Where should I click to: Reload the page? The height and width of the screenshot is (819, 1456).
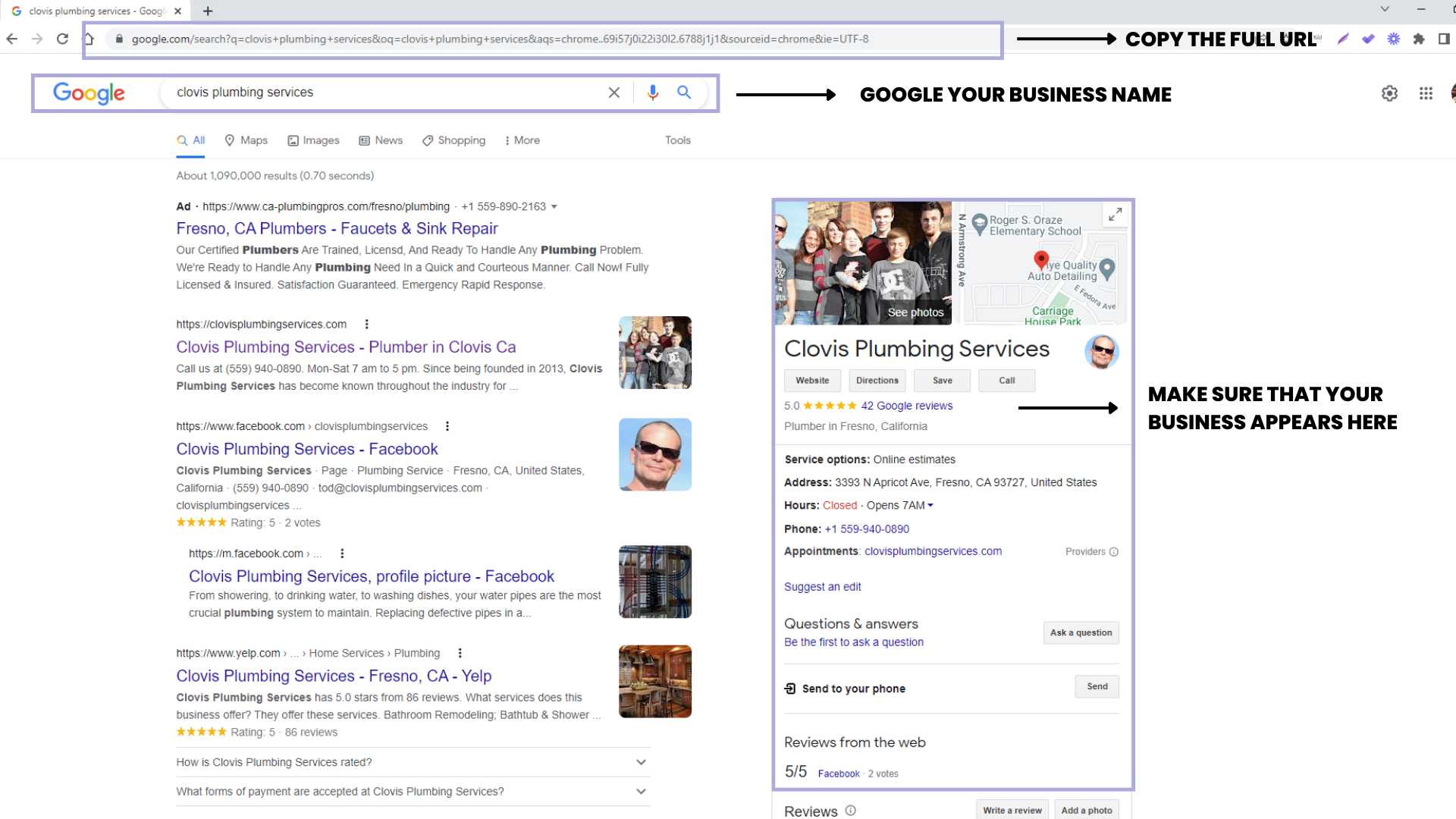(62, 39)
